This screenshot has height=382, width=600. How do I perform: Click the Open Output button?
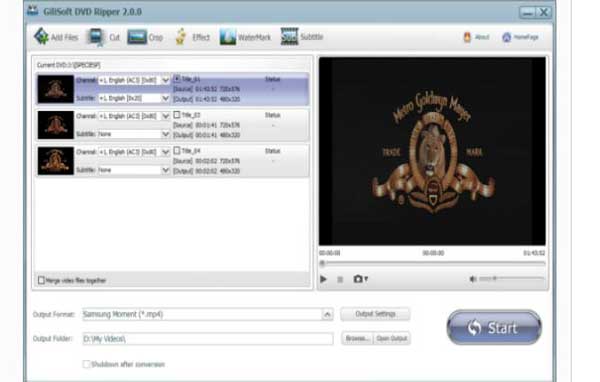391,338
